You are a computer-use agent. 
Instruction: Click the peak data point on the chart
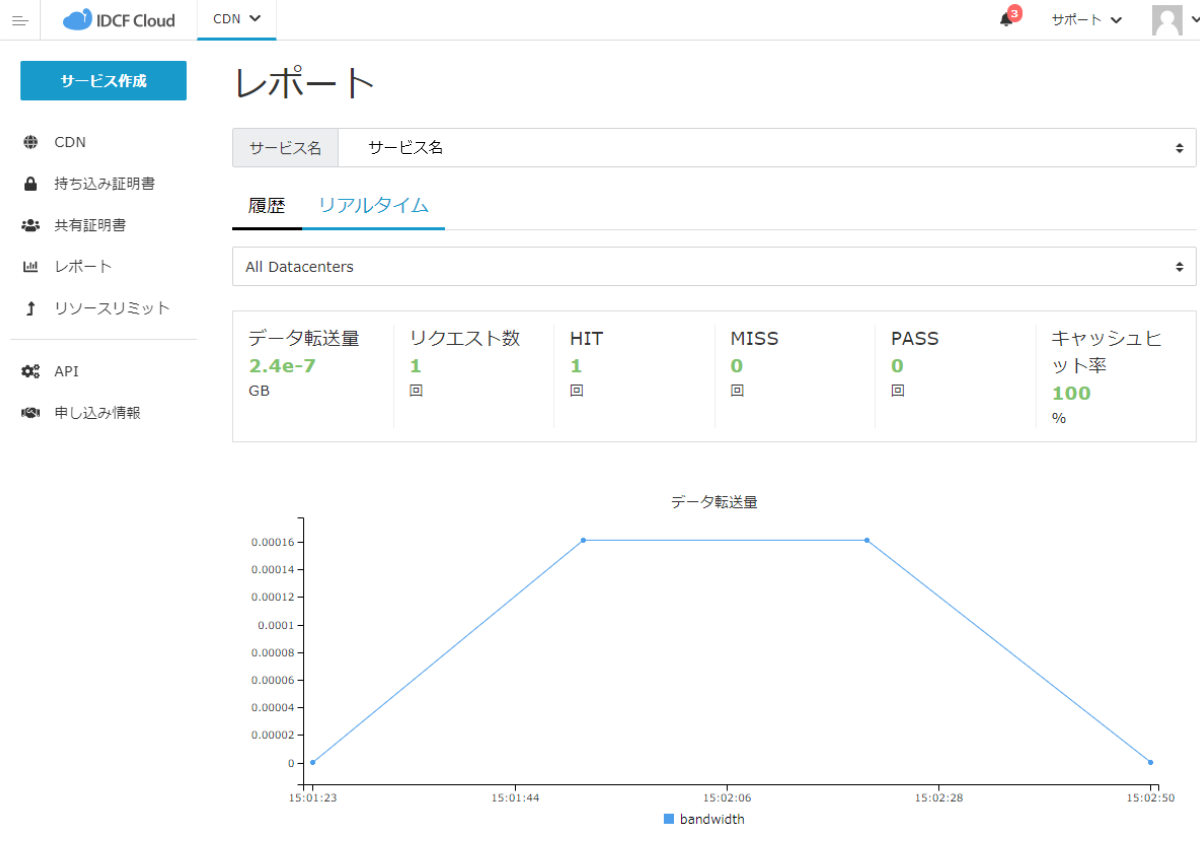point(584,540)
